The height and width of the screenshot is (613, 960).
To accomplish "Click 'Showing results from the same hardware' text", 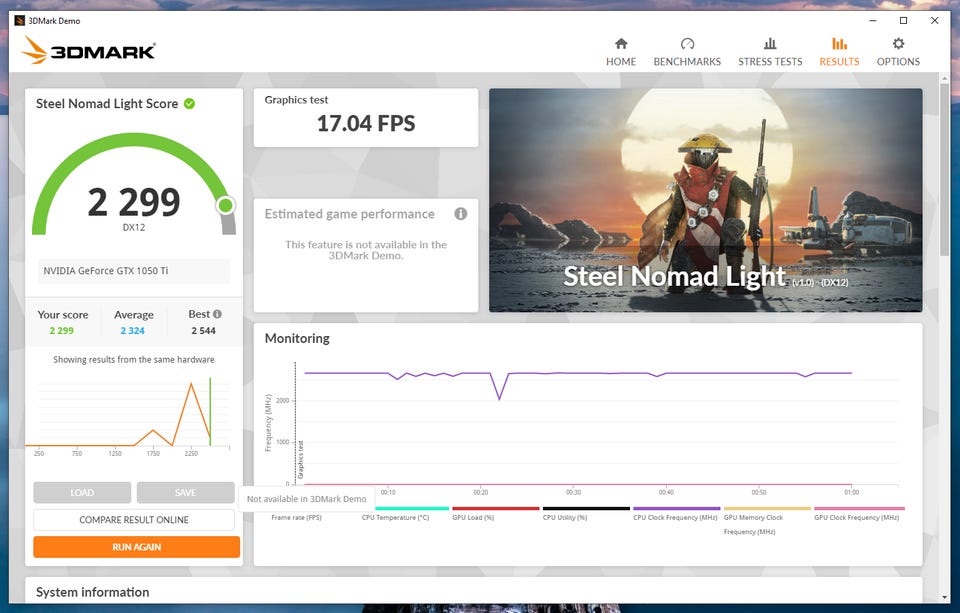I will click(133, 359).
